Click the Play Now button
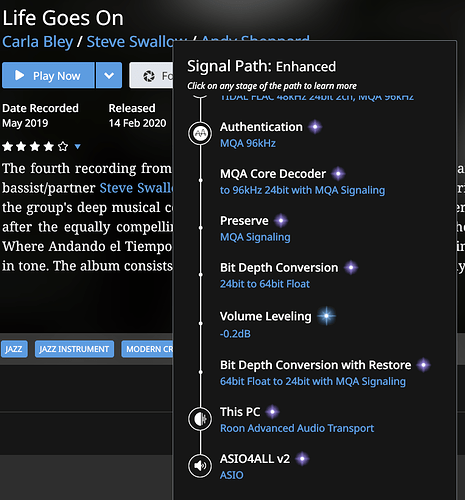The image size is (465, 500). pyautogui.click(x=48, y=75)
